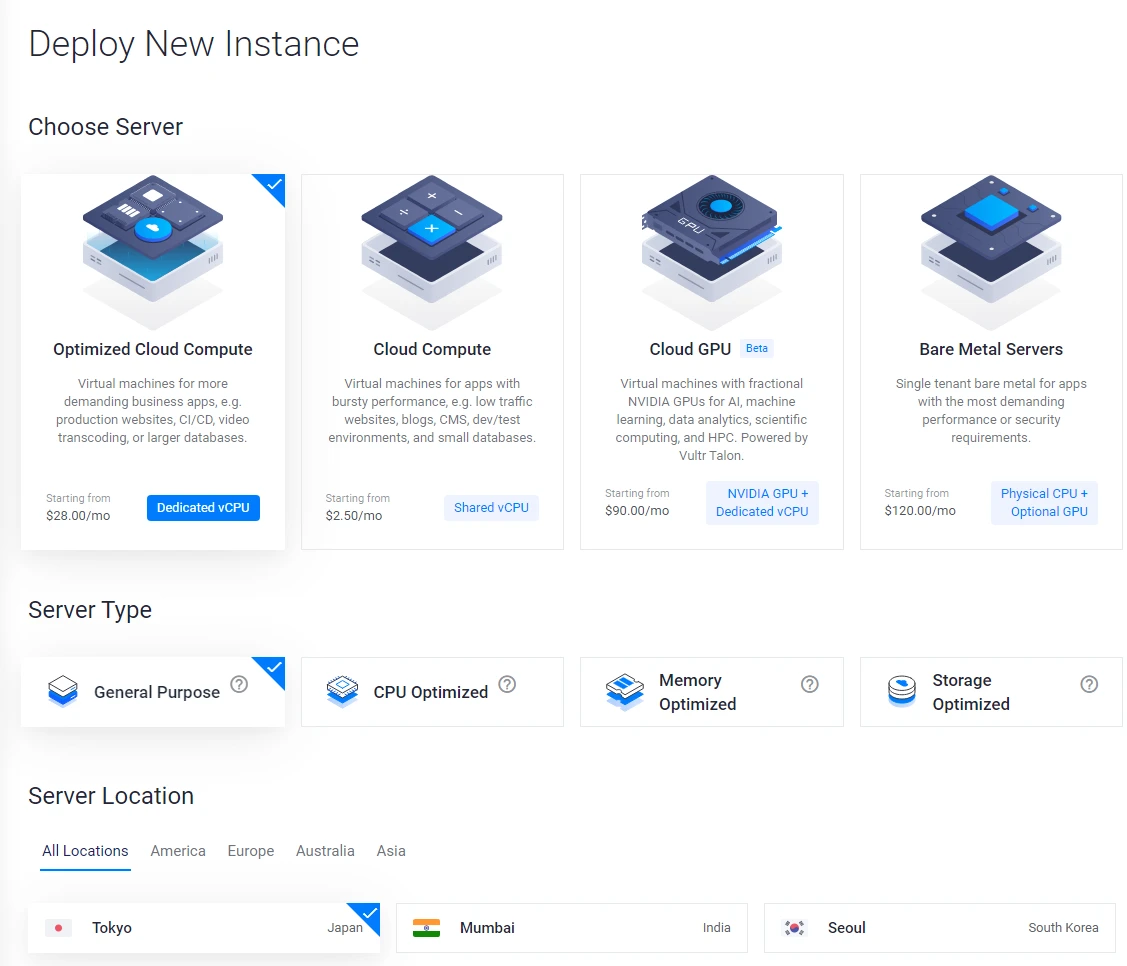Click checkmark corner on Tokyo location
This screenshot has height=966, width=1127.
pos(368,914)
